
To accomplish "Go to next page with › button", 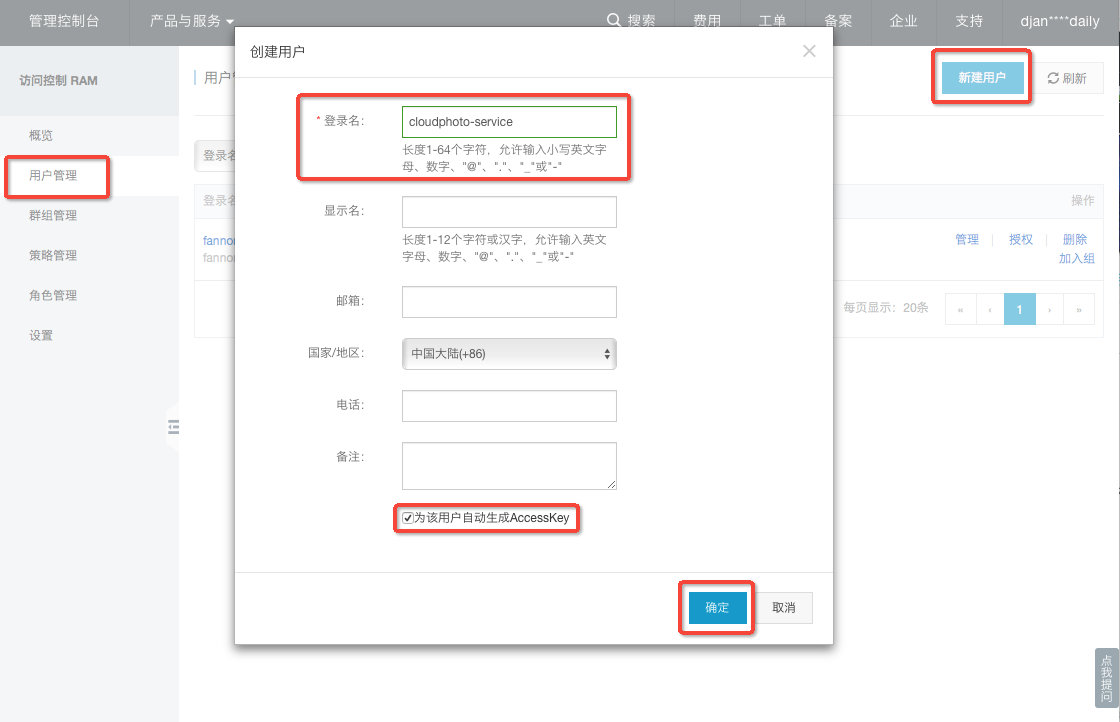I will click(x=1049, y=309).
